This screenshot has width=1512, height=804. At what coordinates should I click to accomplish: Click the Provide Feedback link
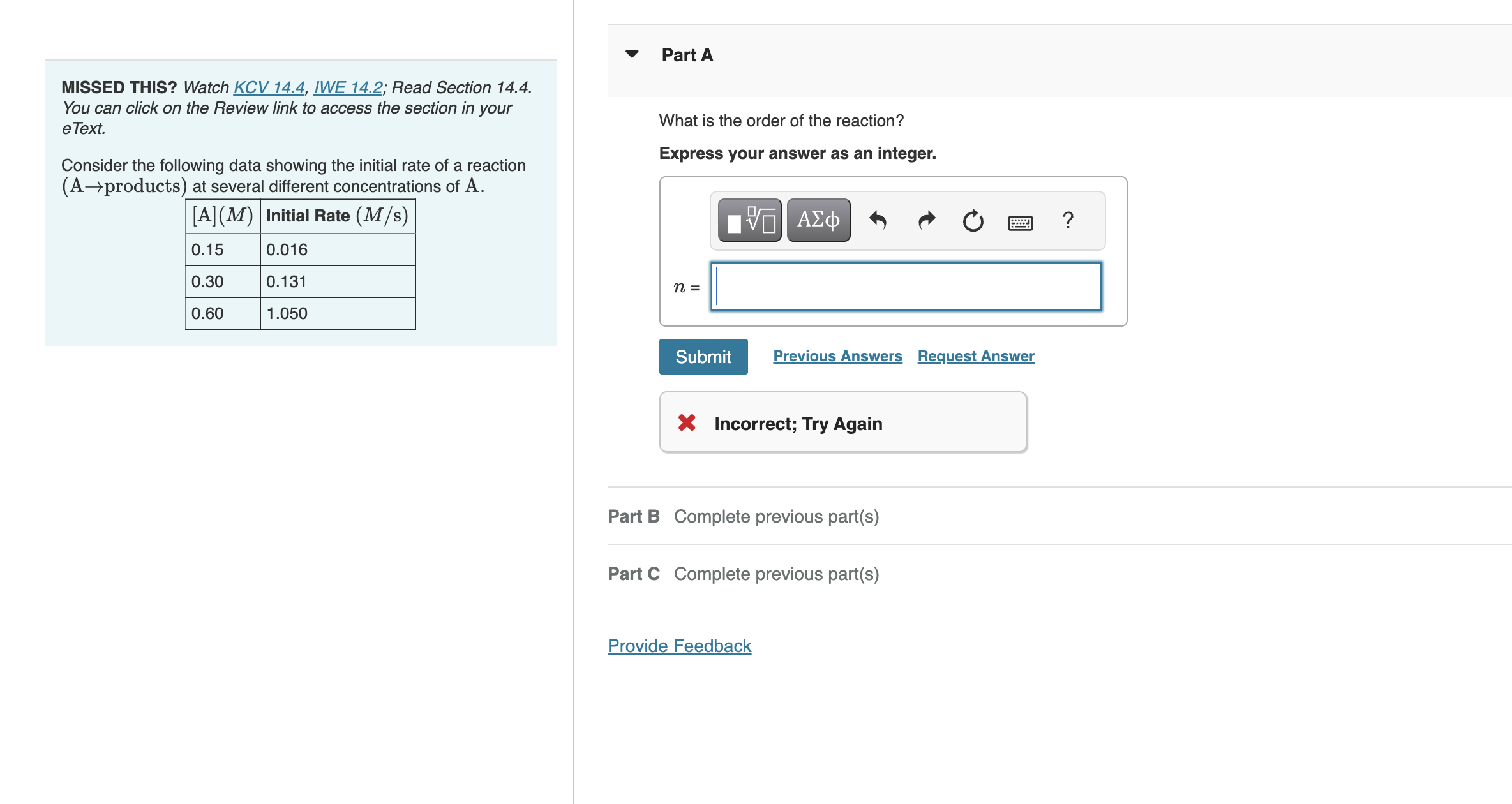[679, 646]
